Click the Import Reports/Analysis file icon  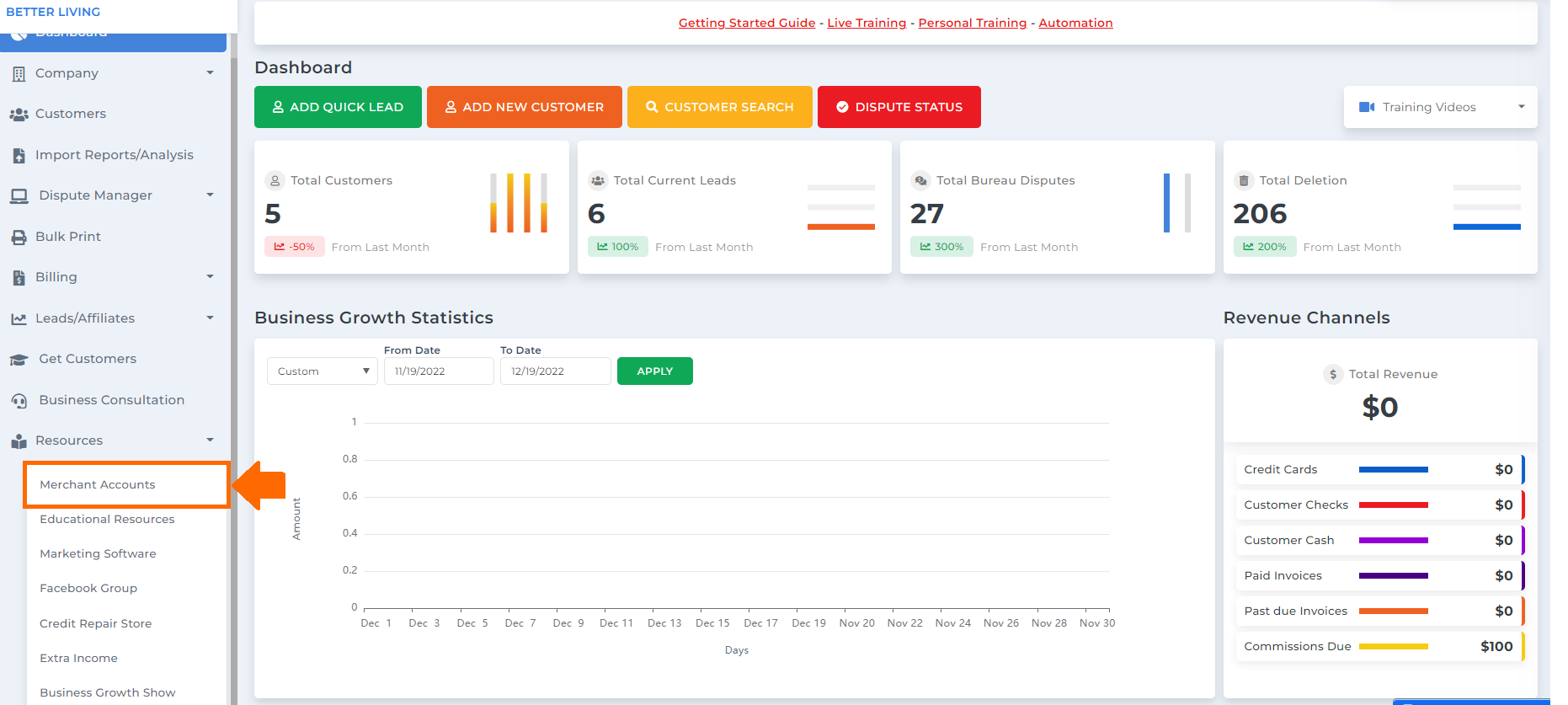click(19, 156)
